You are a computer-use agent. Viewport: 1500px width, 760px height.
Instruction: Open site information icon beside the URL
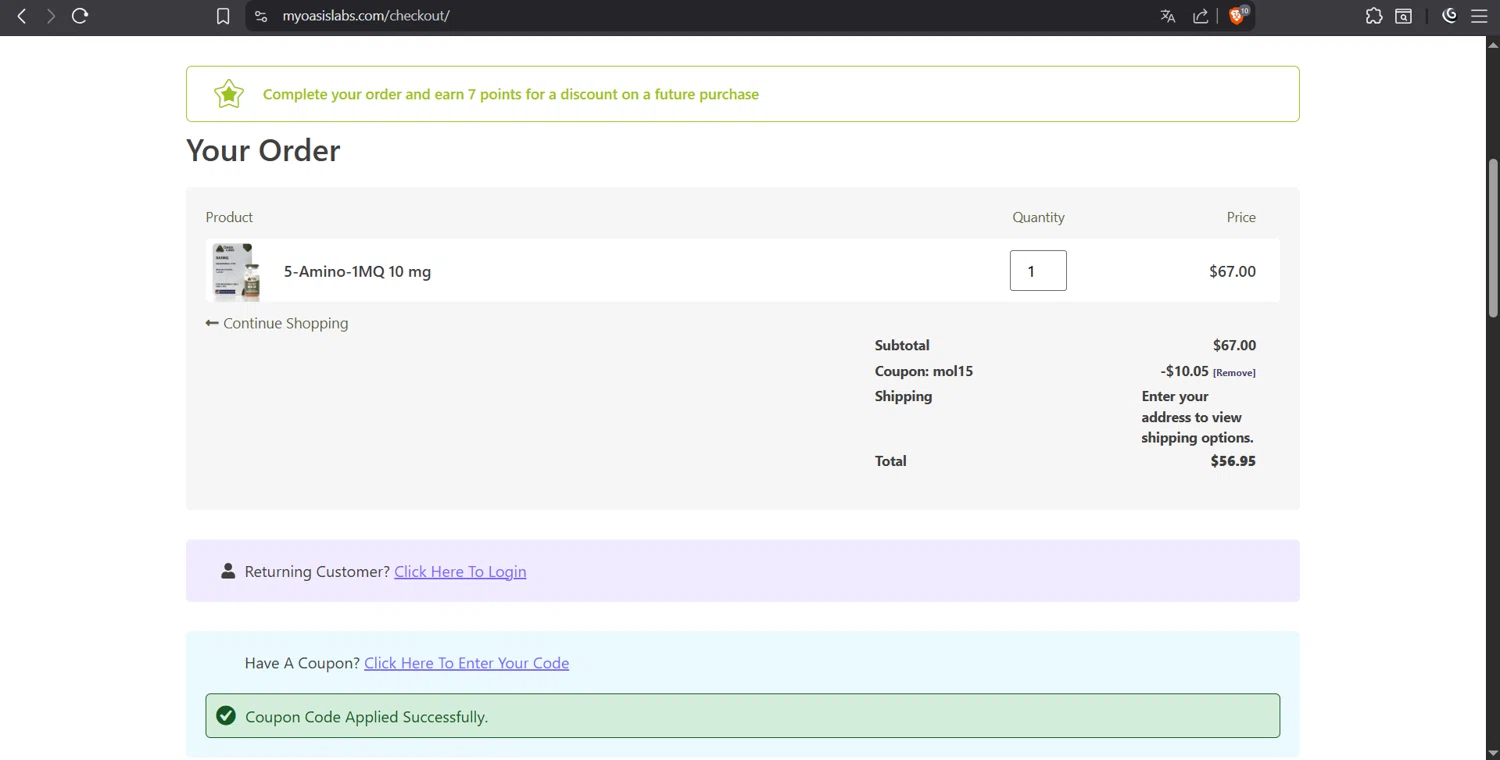pos(261,16)
